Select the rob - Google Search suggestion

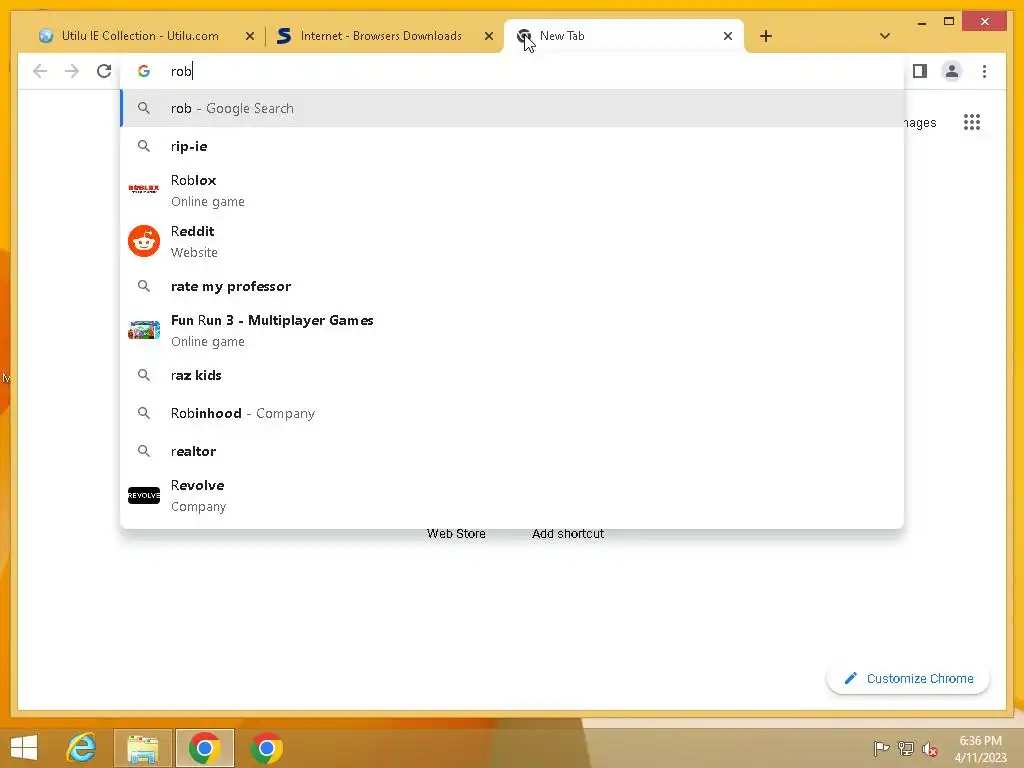(x=513, y=108)
